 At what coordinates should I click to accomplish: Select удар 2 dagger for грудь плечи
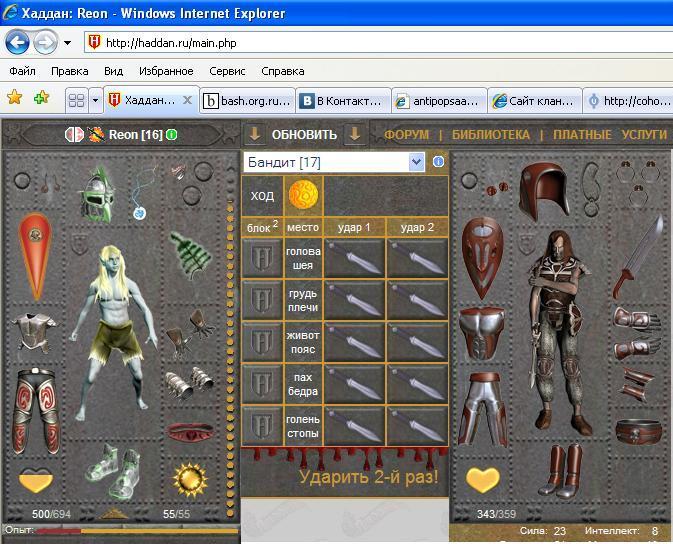click(x=417, y=300)
